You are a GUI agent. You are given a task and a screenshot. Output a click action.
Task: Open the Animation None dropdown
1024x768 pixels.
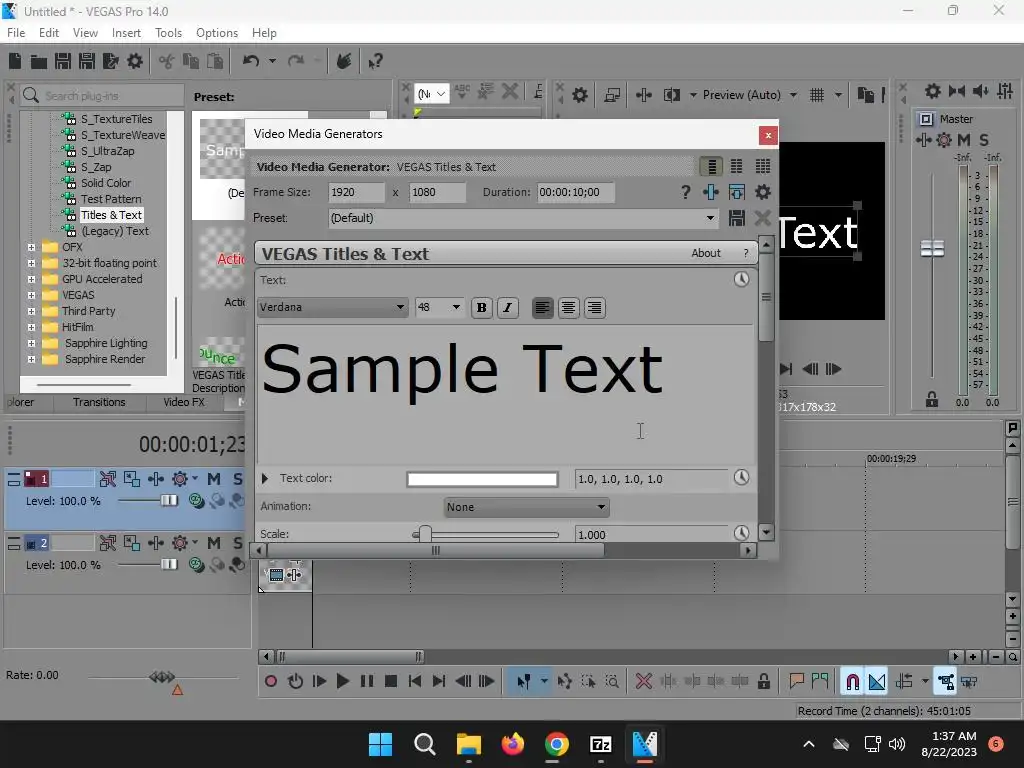click(526, 507)
